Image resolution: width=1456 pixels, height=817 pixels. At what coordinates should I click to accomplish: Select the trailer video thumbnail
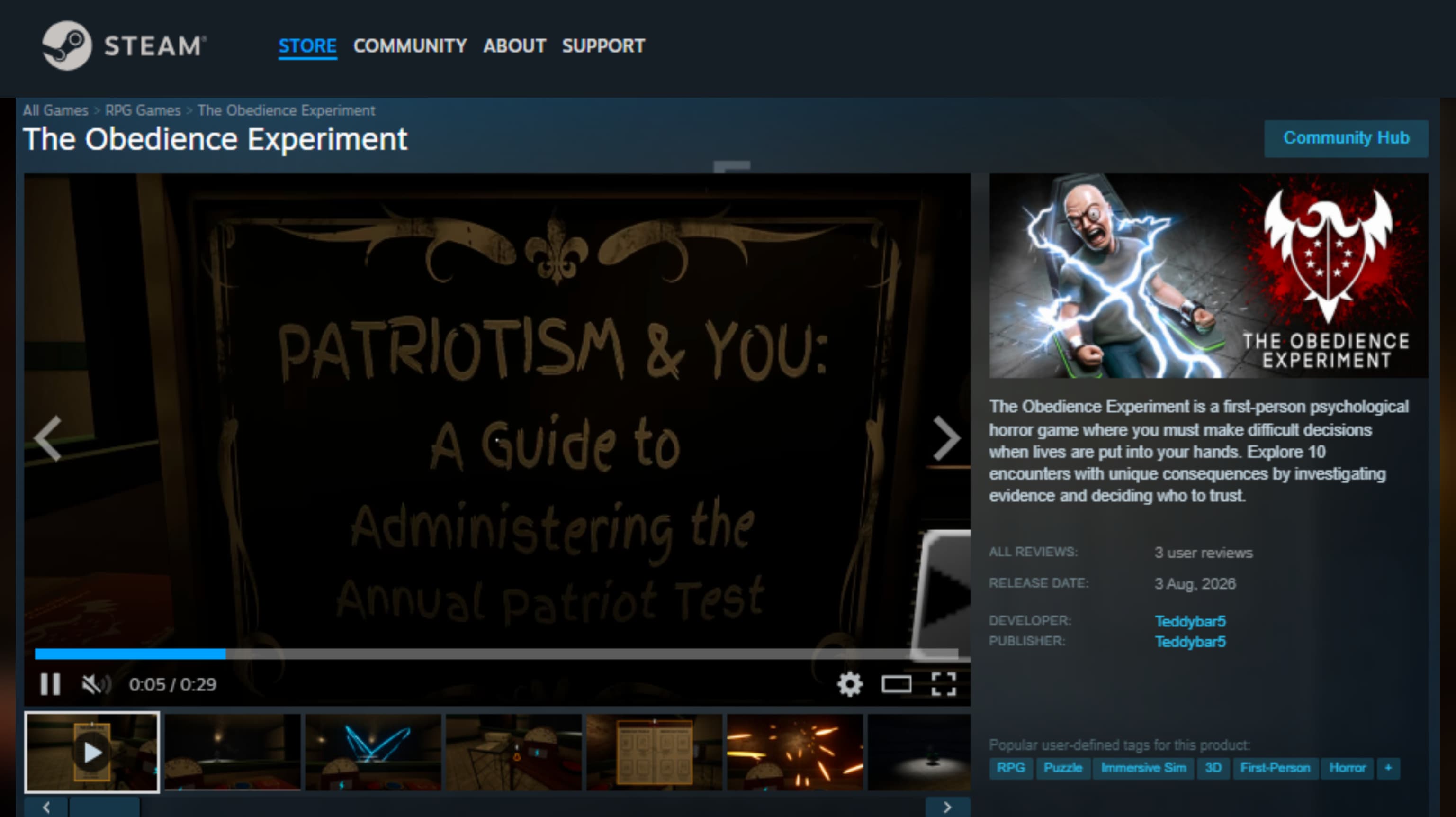tap(92, 752)
